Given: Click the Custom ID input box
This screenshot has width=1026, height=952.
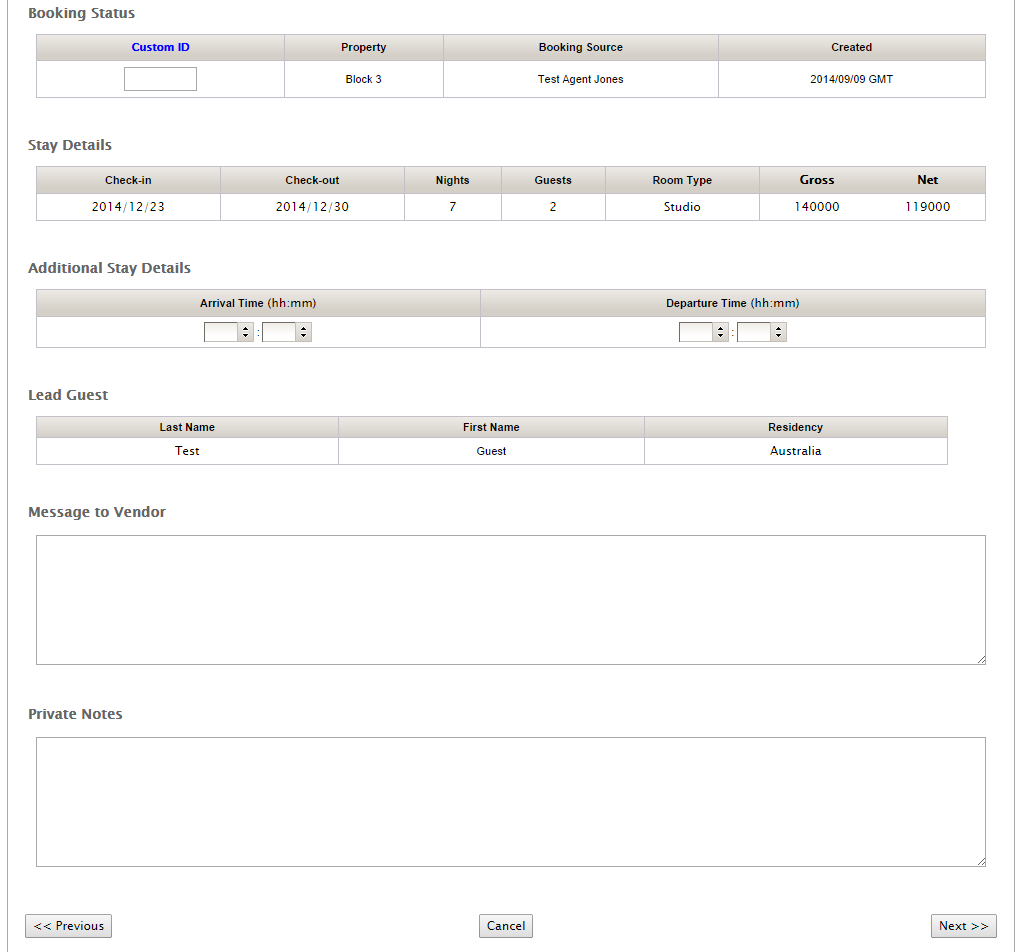Looking at the screenshot, I should click(160, 79).
